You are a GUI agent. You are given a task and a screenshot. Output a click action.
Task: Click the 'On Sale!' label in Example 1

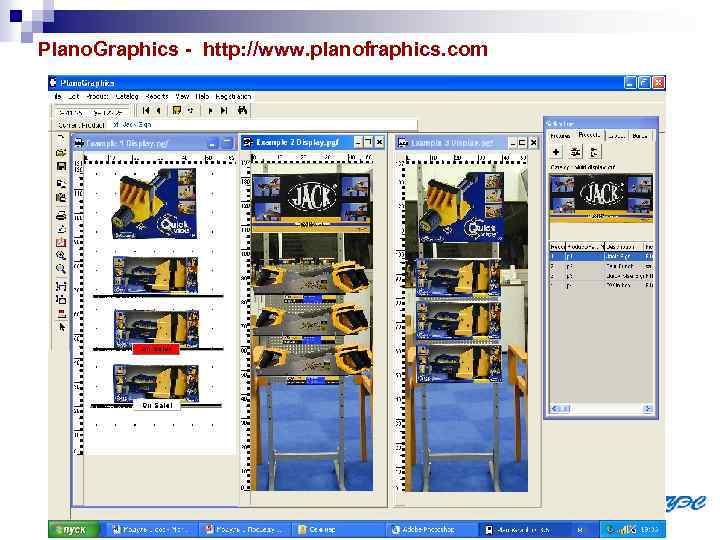(157, 405)
